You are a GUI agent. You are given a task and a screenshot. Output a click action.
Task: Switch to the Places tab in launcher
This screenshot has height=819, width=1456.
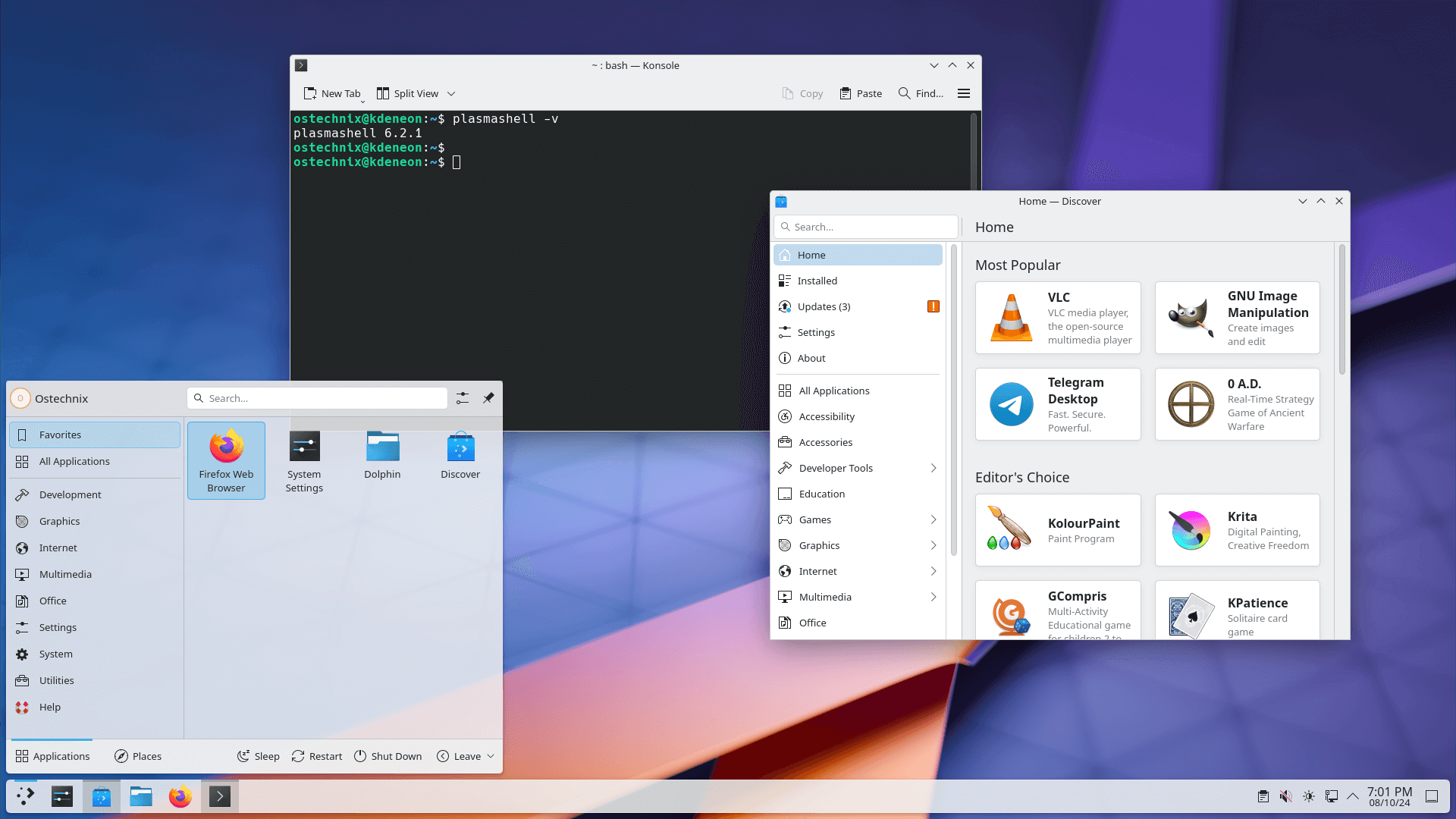[138, 756]
